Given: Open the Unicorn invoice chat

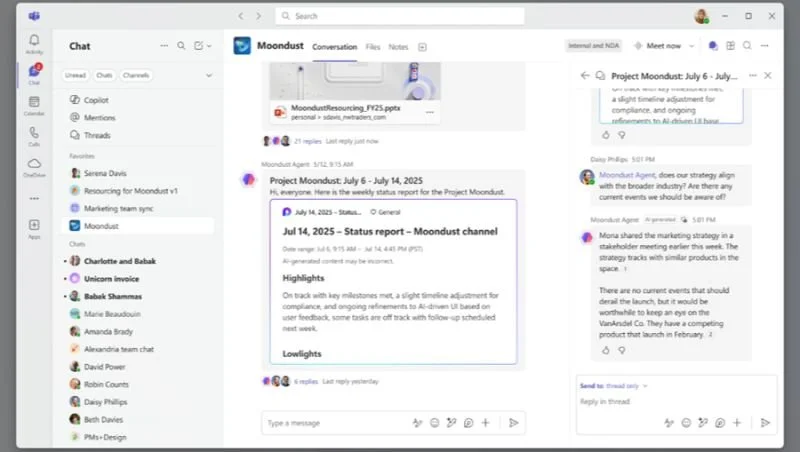Looking at the screenshot, I should point(138,279).
